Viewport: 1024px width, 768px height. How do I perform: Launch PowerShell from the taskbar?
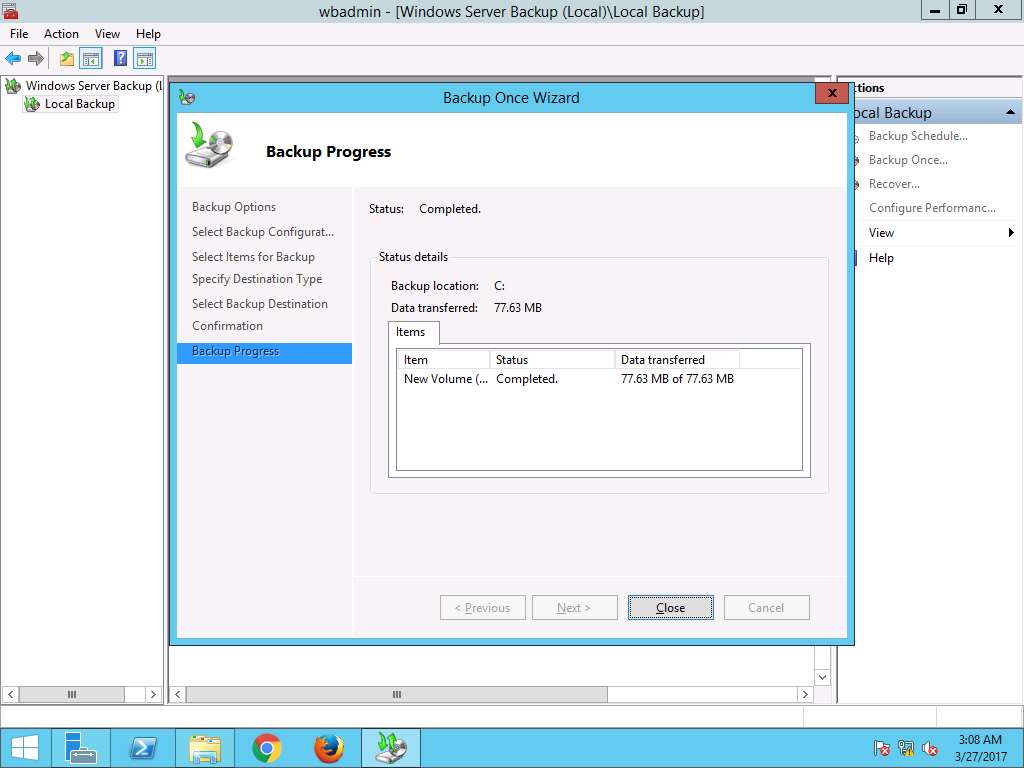[143, 748]
